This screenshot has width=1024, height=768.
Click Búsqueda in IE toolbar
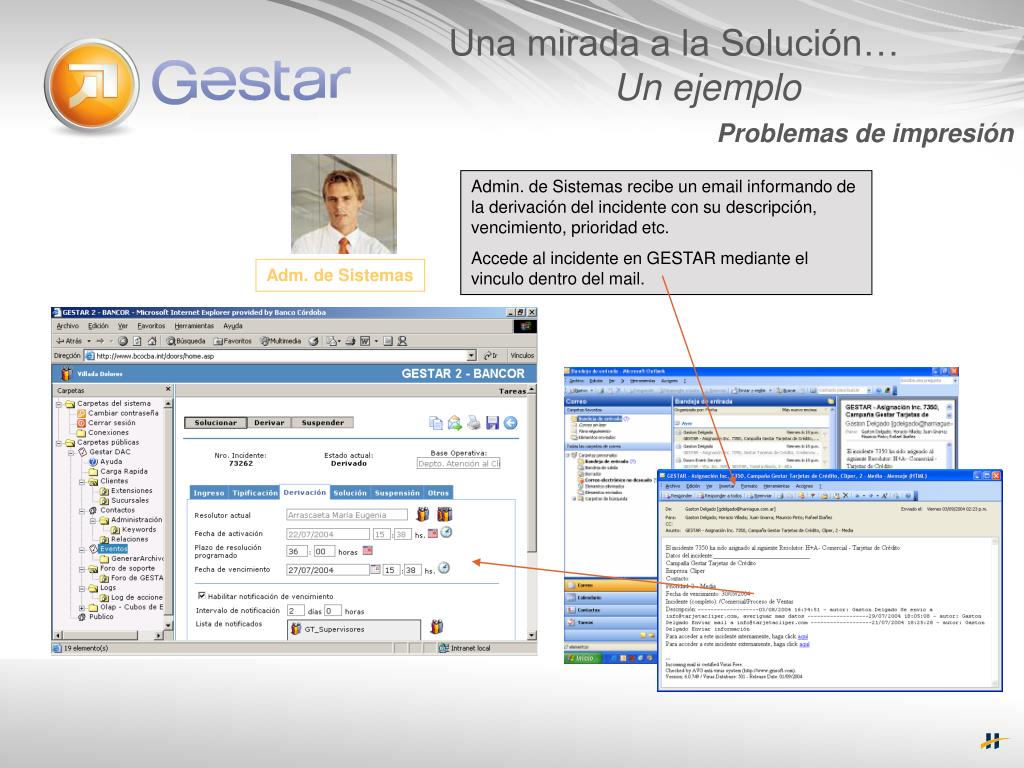click(x=185, y=341)
